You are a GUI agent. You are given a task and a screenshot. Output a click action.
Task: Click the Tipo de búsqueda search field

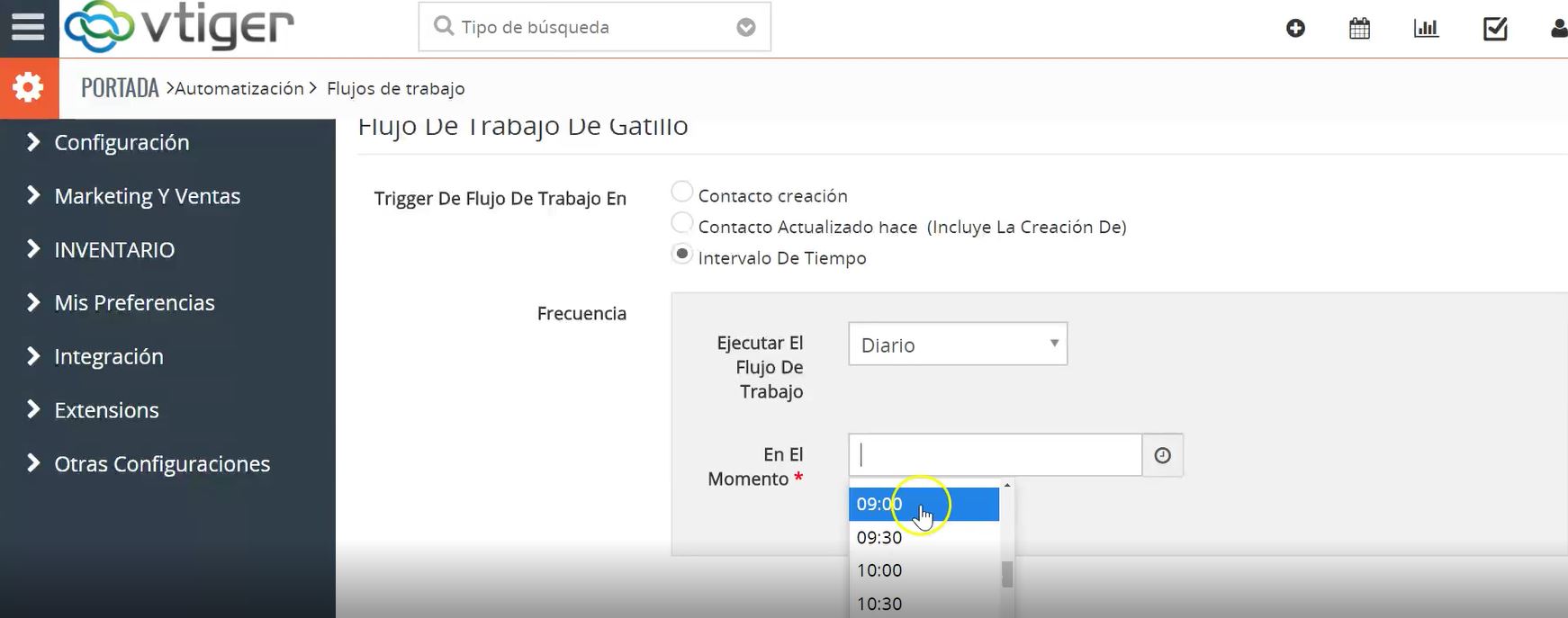pyautogui.click(x=594, y=27)
